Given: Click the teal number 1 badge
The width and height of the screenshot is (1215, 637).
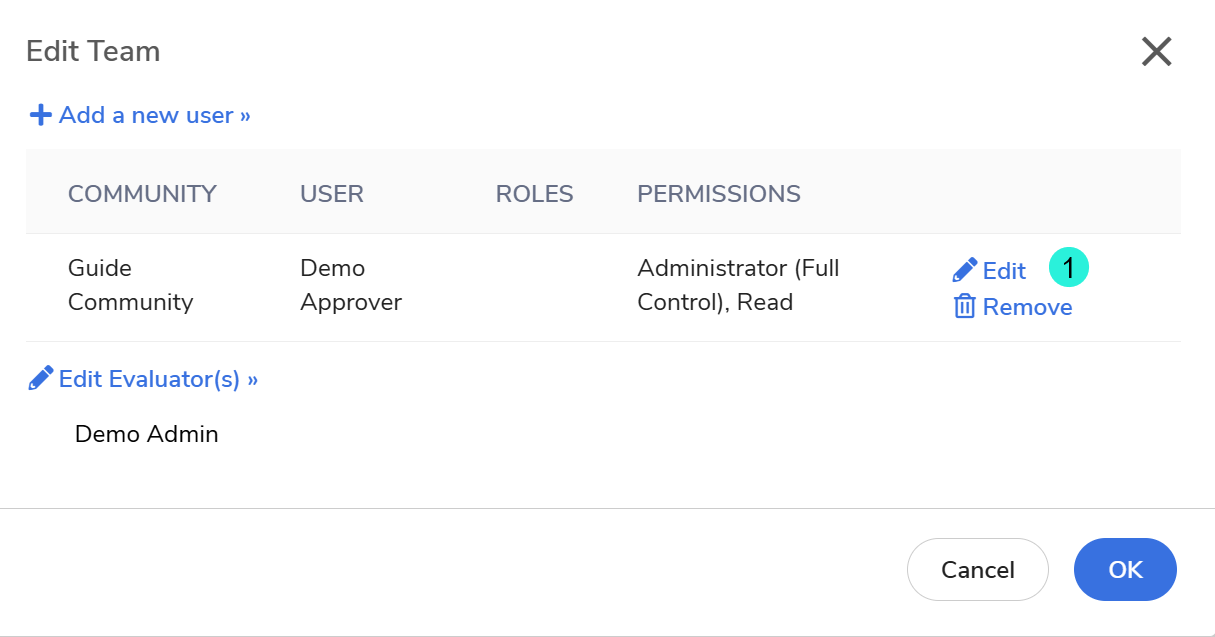Looking at the screenshot, I should tap(1068, 269).
